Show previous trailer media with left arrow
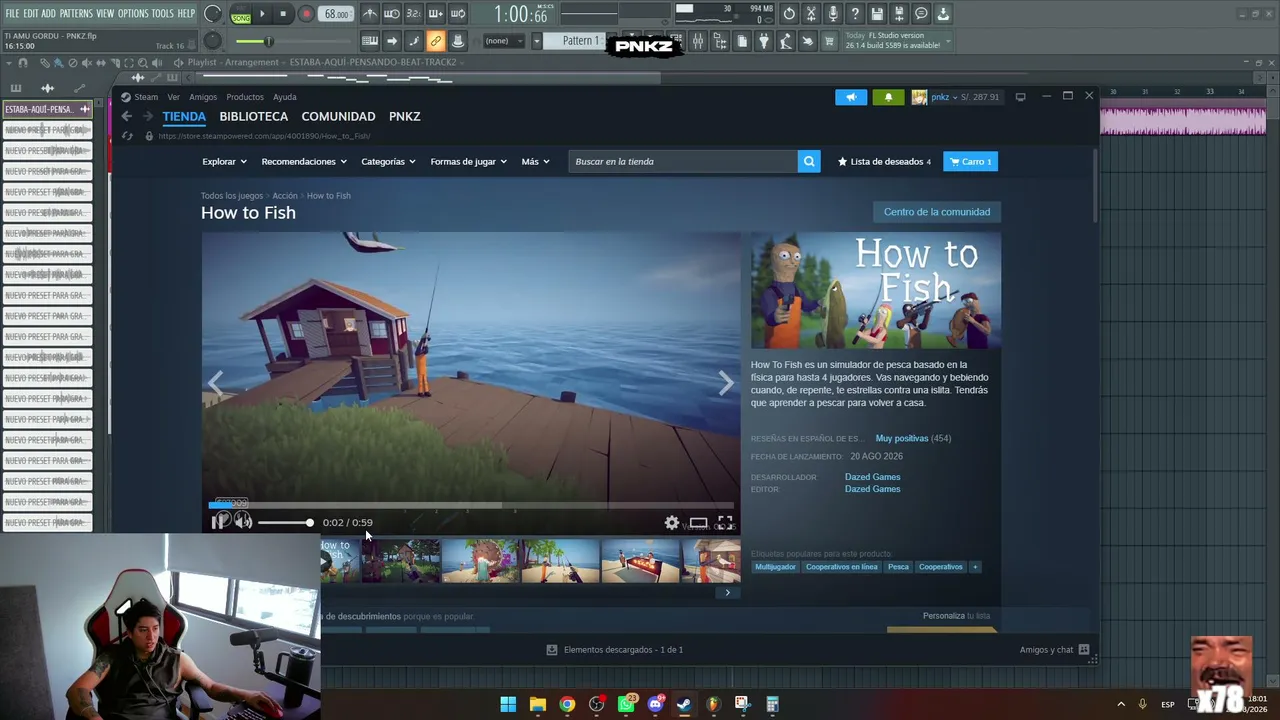Image resolution: width=1280 pixels, height=720 pixels. [x=215, y=384]
